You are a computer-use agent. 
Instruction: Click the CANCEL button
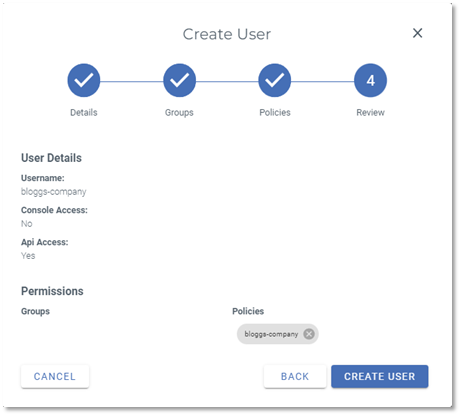click(x=55, y=376)
